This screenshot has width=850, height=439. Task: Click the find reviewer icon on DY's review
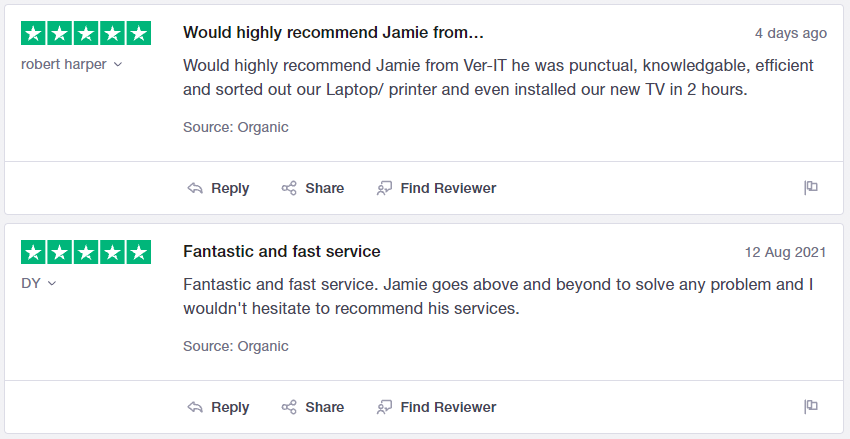pos(384,407)
